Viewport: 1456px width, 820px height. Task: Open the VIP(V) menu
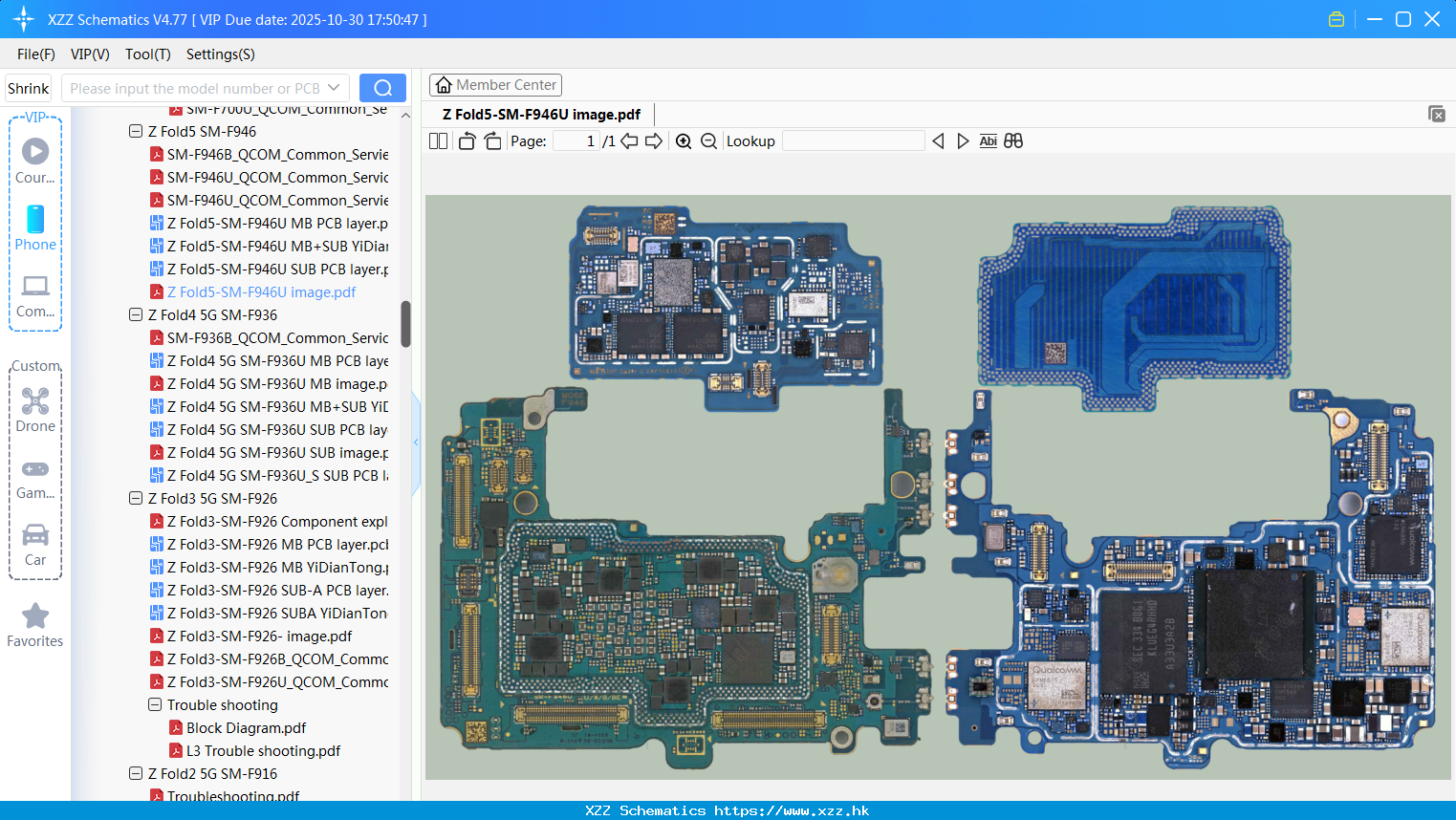[x=90, y=54]
